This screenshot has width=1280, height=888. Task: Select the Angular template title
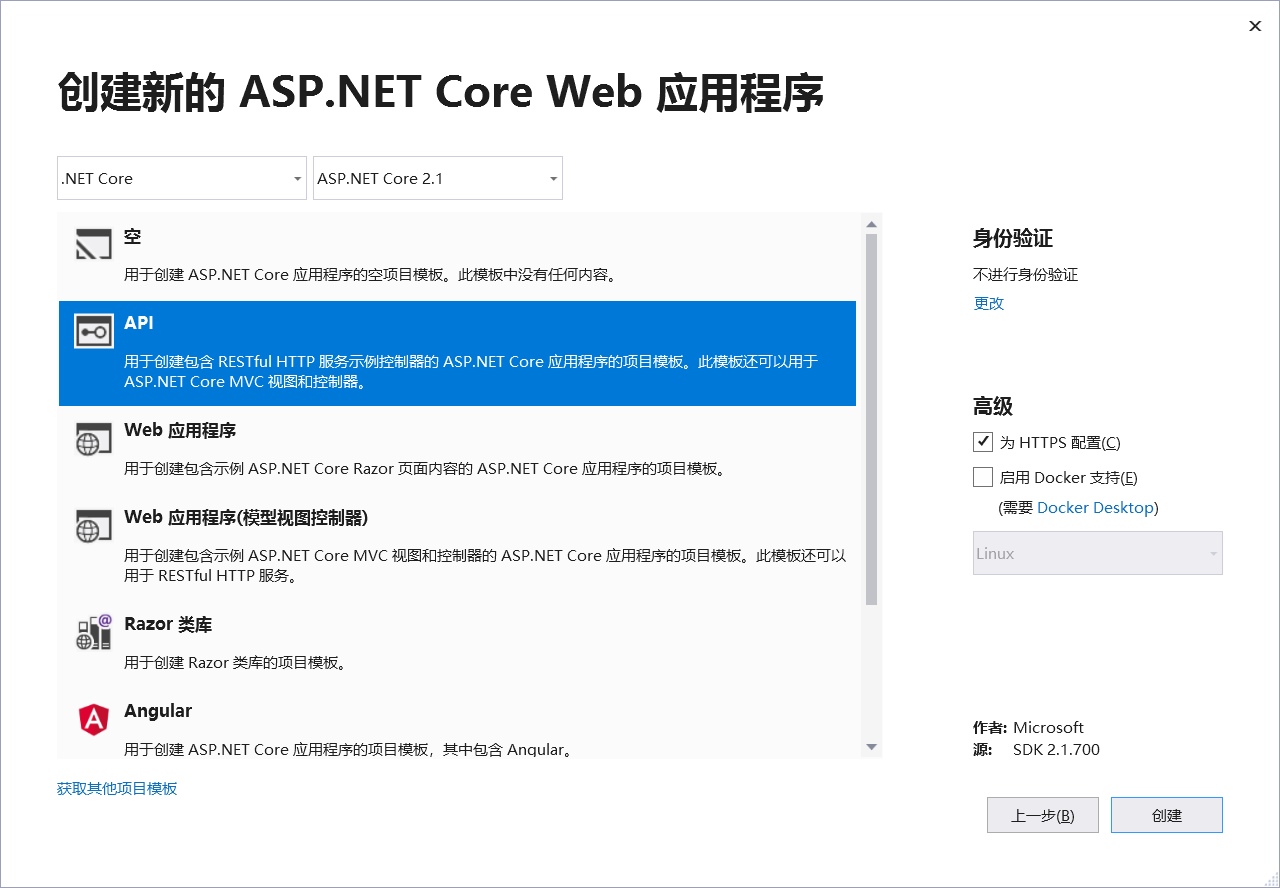tap(158, 711)
